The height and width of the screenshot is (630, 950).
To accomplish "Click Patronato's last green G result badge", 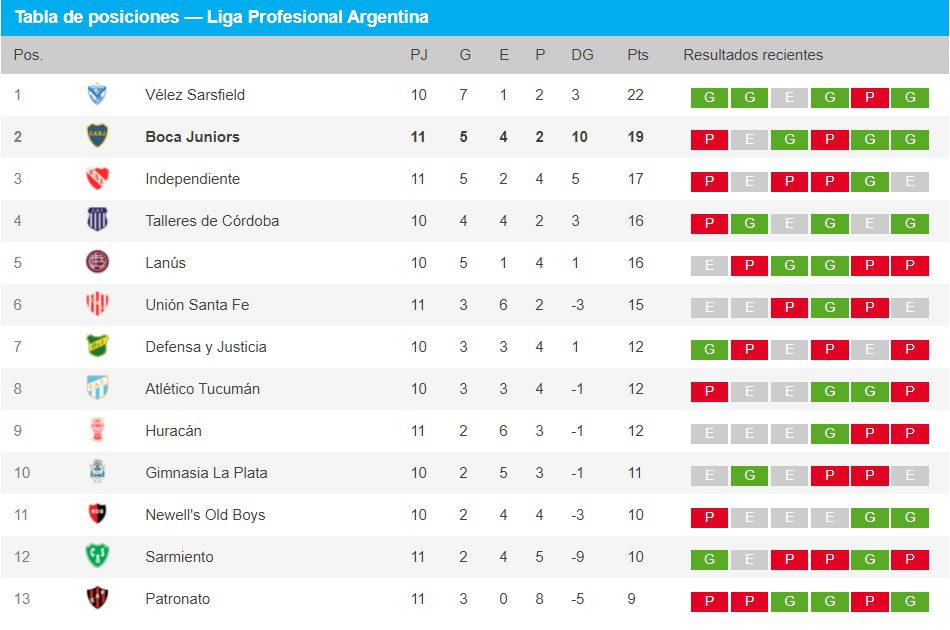I will click(909, 602).
